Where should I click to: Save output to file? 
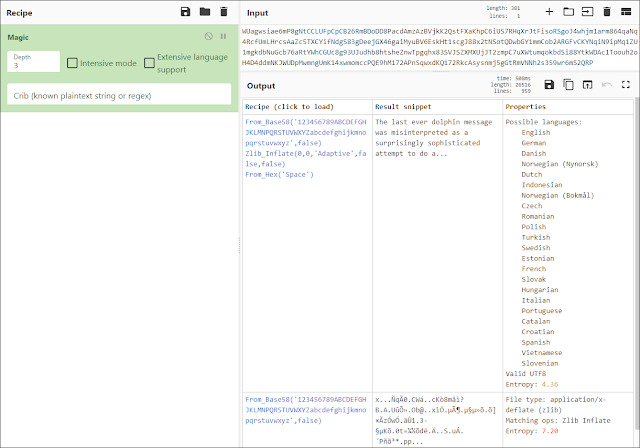tap(549, 85)
